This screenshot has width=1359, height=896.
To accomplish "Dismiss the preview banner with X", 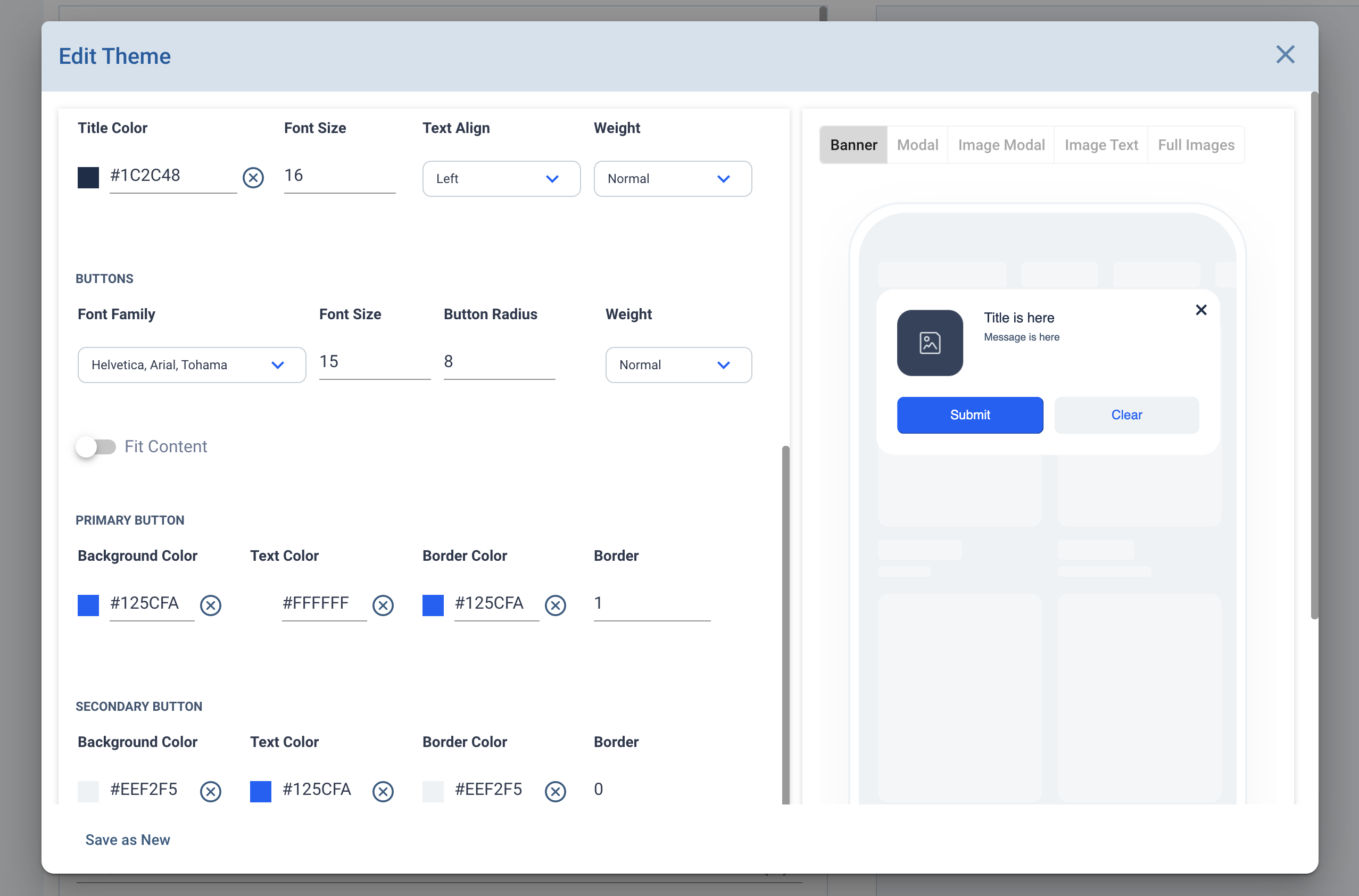I will [x=1200, y=310].
